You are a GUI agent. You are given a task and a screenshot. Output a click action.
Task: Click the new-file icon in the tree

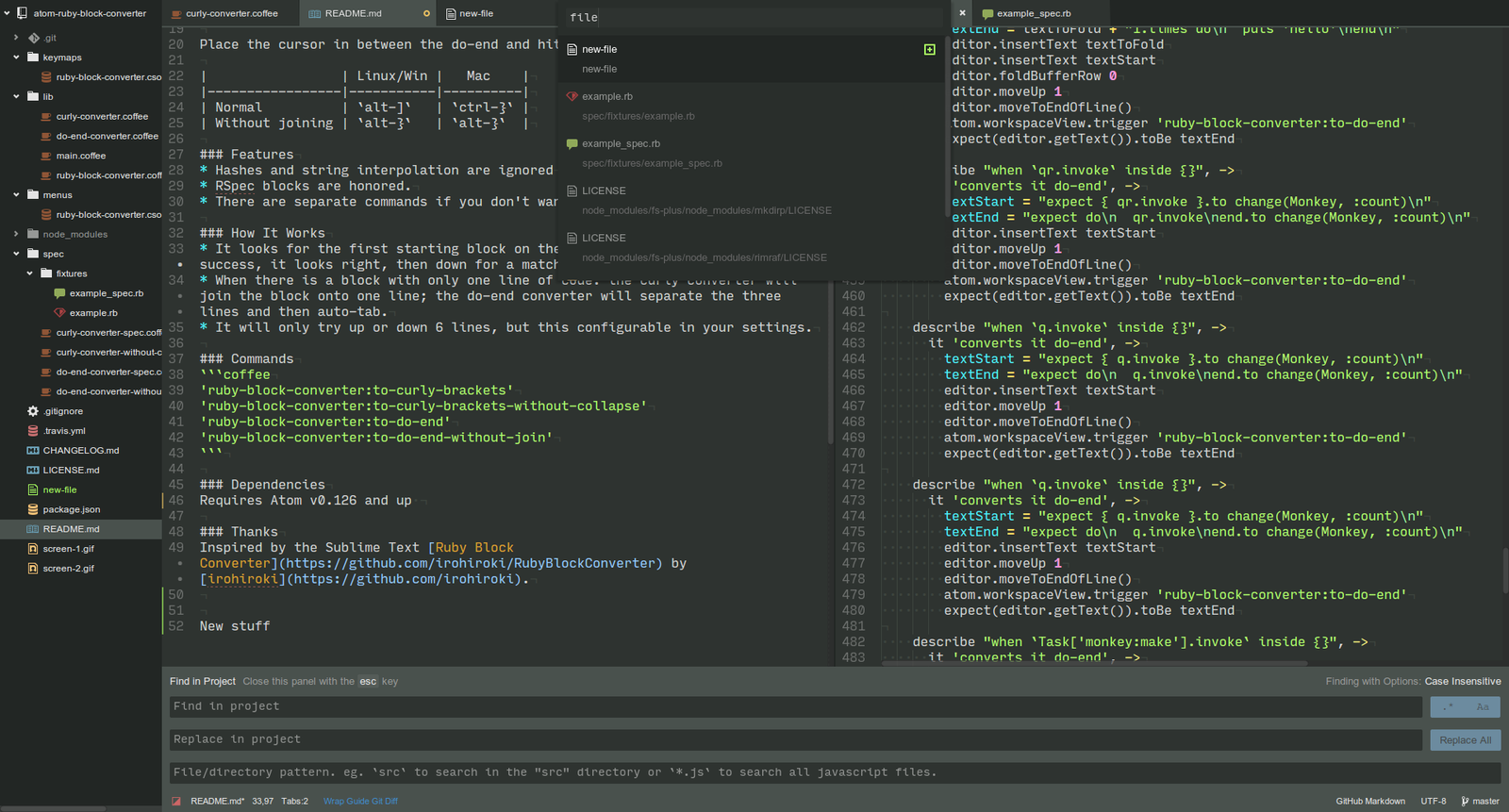[x=33, y=489]
